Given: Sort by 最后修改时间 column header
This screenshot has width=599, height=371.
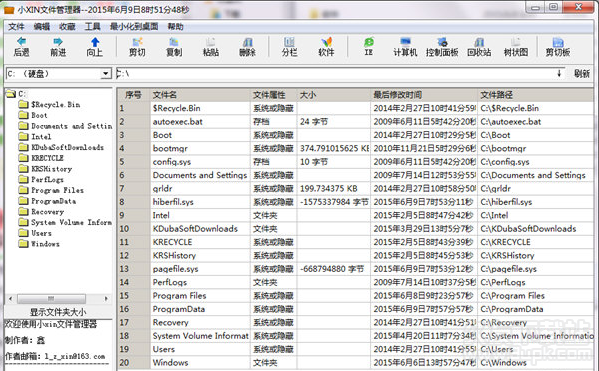Looking at the screenshot, I should (x=424, y=95).
